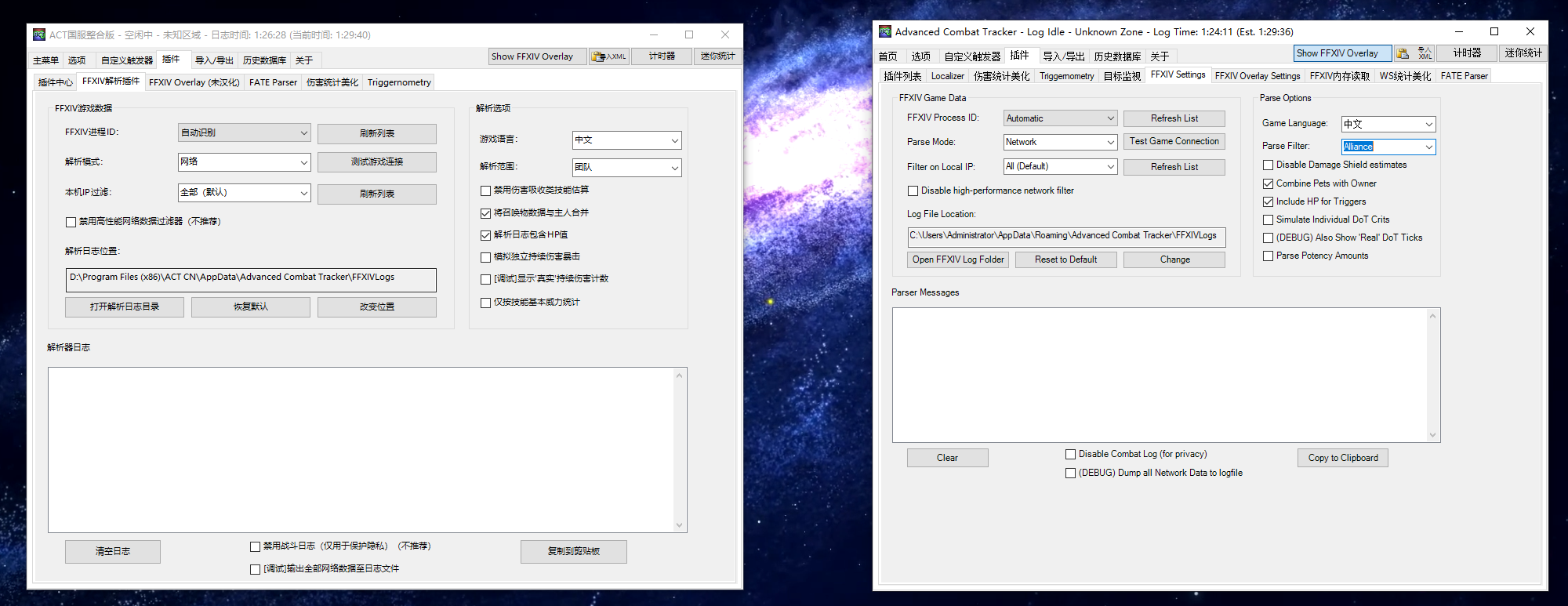Open the 游戏语言 dropdown in left window

click(627, 140)
